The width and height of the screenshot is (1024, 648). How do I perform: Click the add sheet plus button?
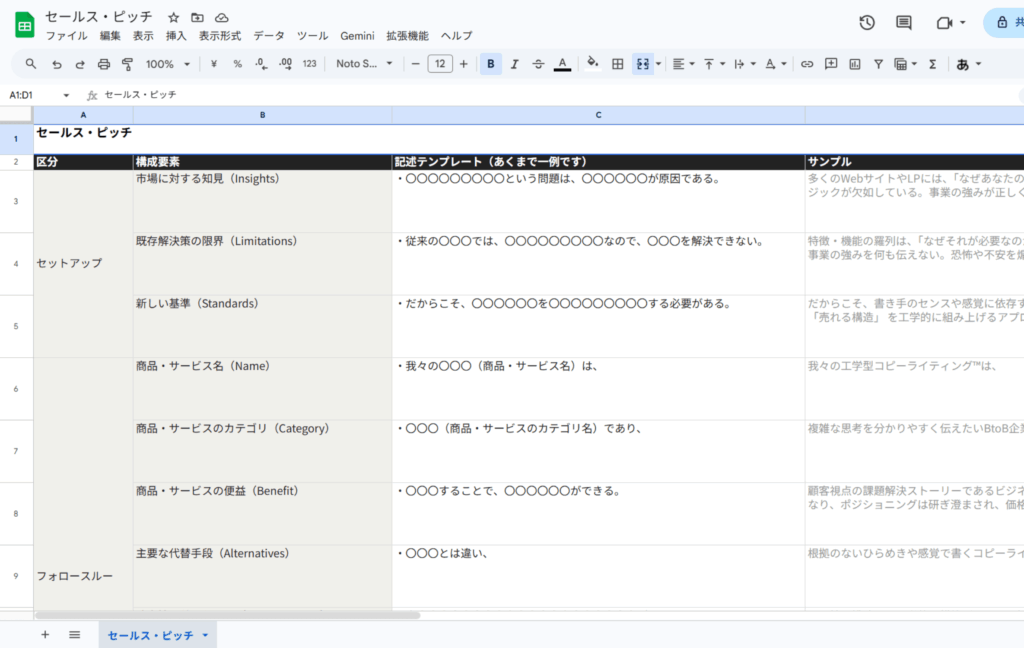(45, 635)
